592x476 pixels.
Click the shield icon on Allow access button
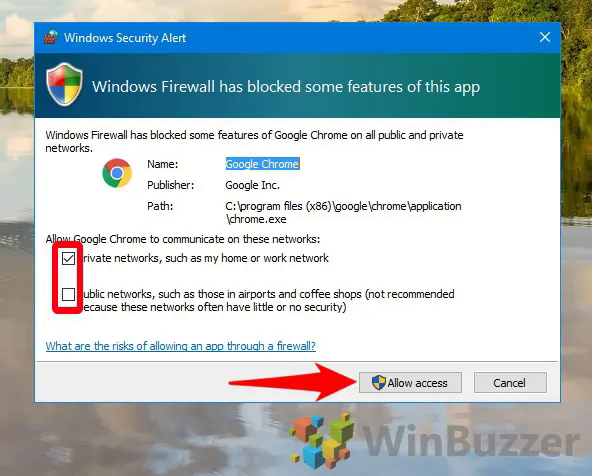(x=378, y=383)
